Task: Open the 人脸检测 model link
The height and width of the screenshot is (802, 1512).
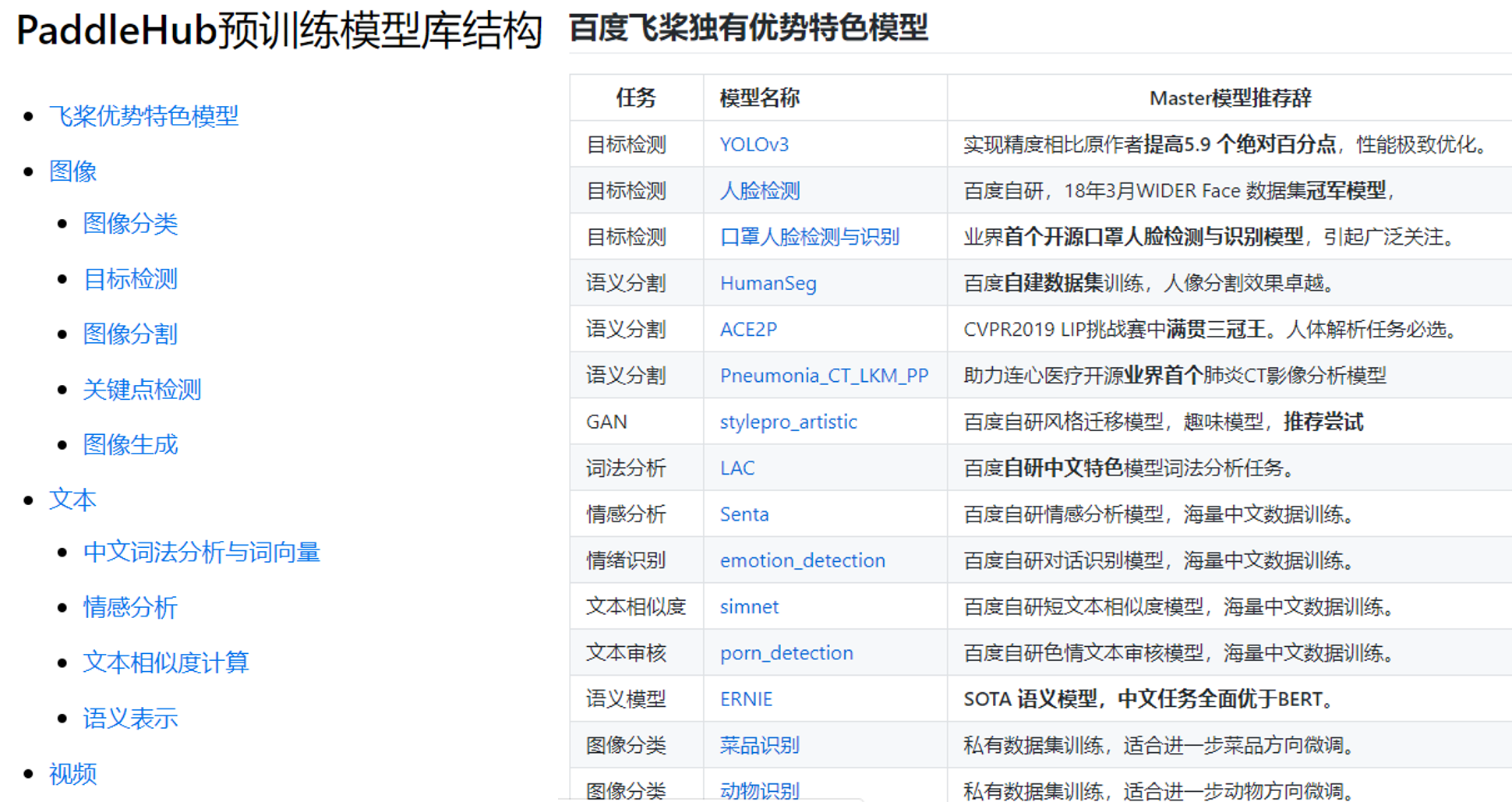Action: pos(759,191)
